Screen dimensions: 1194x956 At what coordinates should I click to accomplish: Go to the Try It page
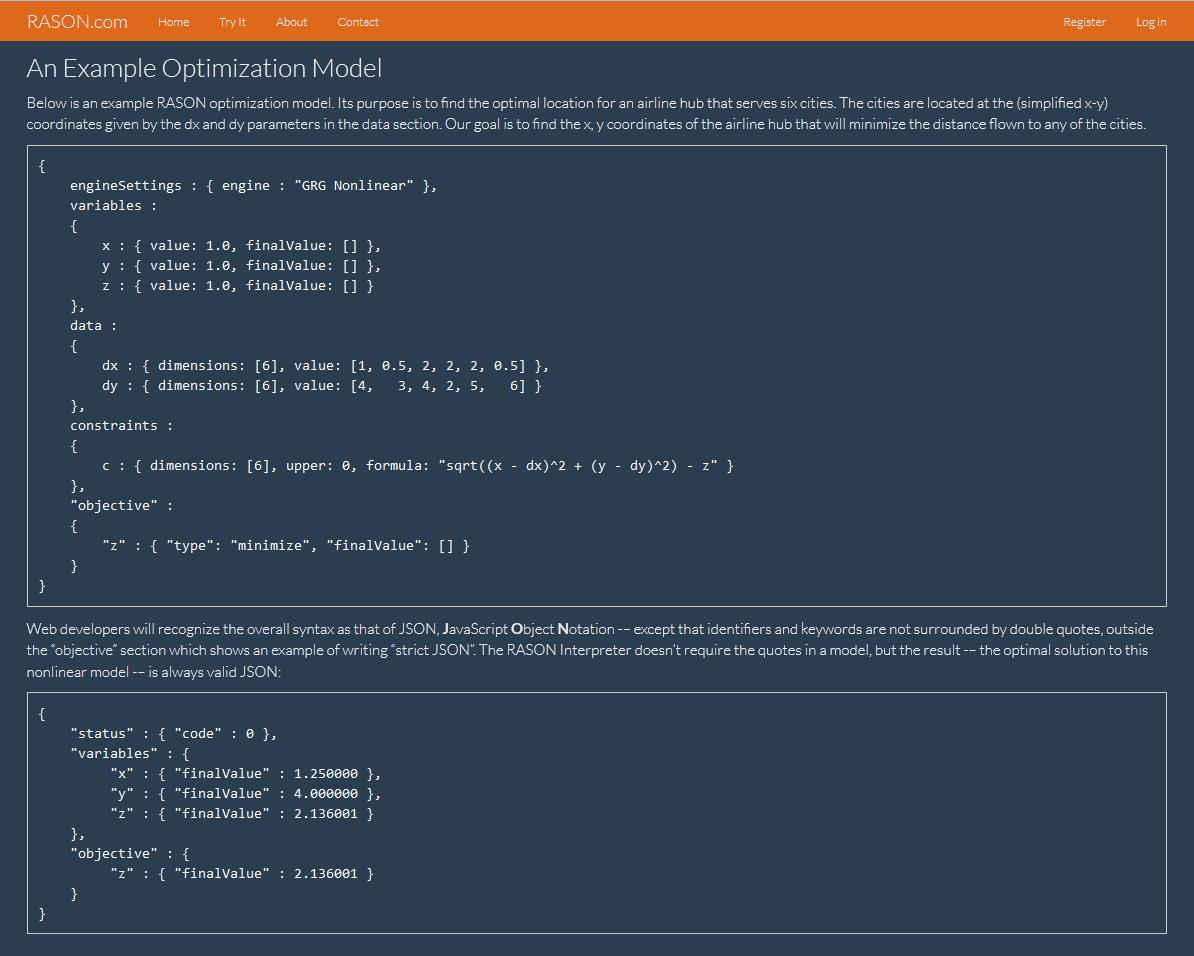click(232, 22)
